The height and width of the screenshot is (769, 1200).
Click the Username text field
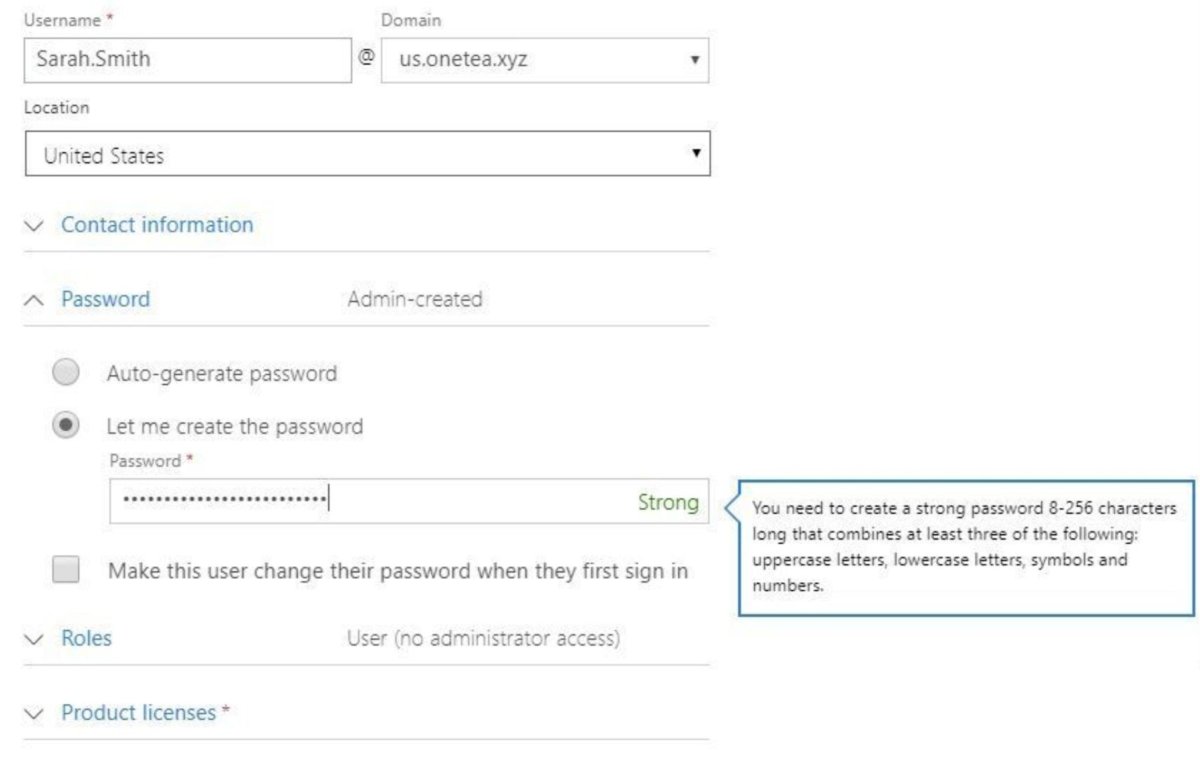coord(187,60)
